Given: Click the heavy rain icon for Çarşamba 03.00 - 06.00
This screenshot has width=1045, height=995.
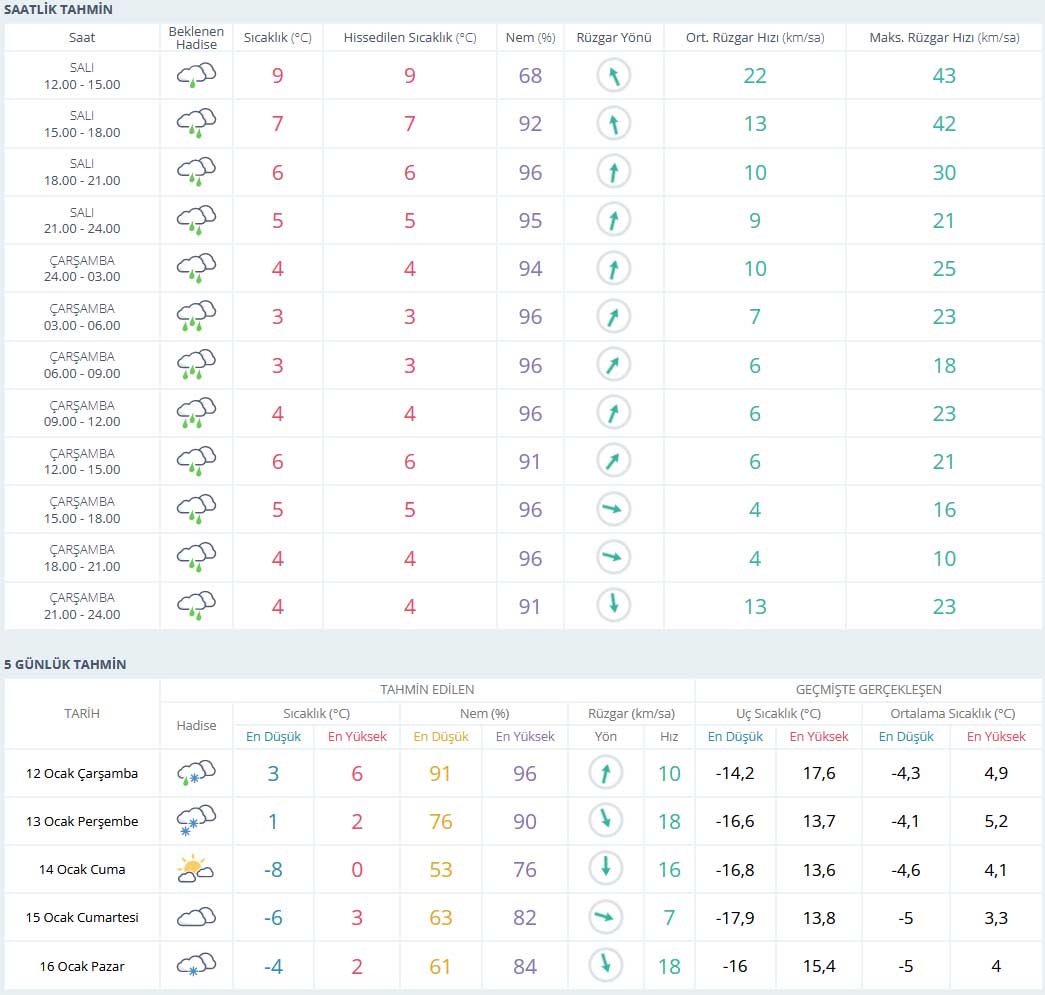Looking at the screenshot, I should [x=196, y=317].
